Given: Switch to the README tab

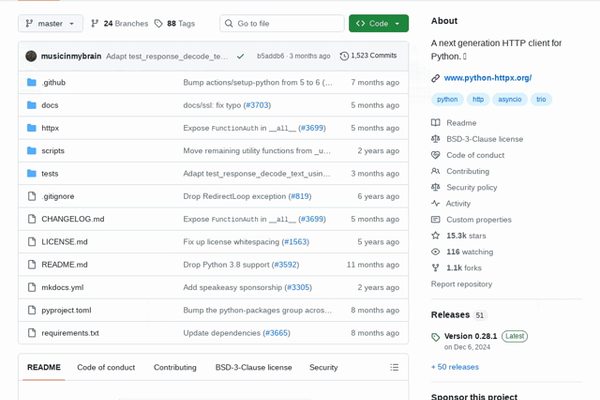Looking at the screenshot, I should [x=44, y=367].
